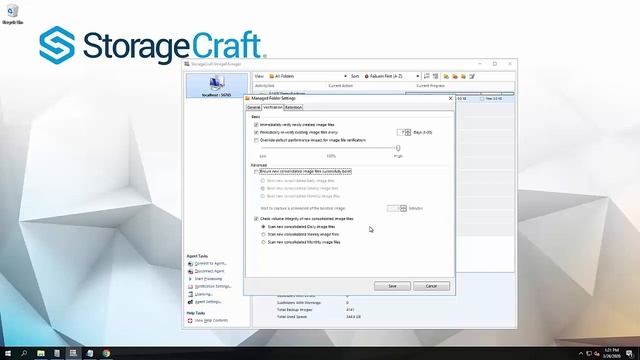Open the Windows Start menu

click(x=8, y=353)
